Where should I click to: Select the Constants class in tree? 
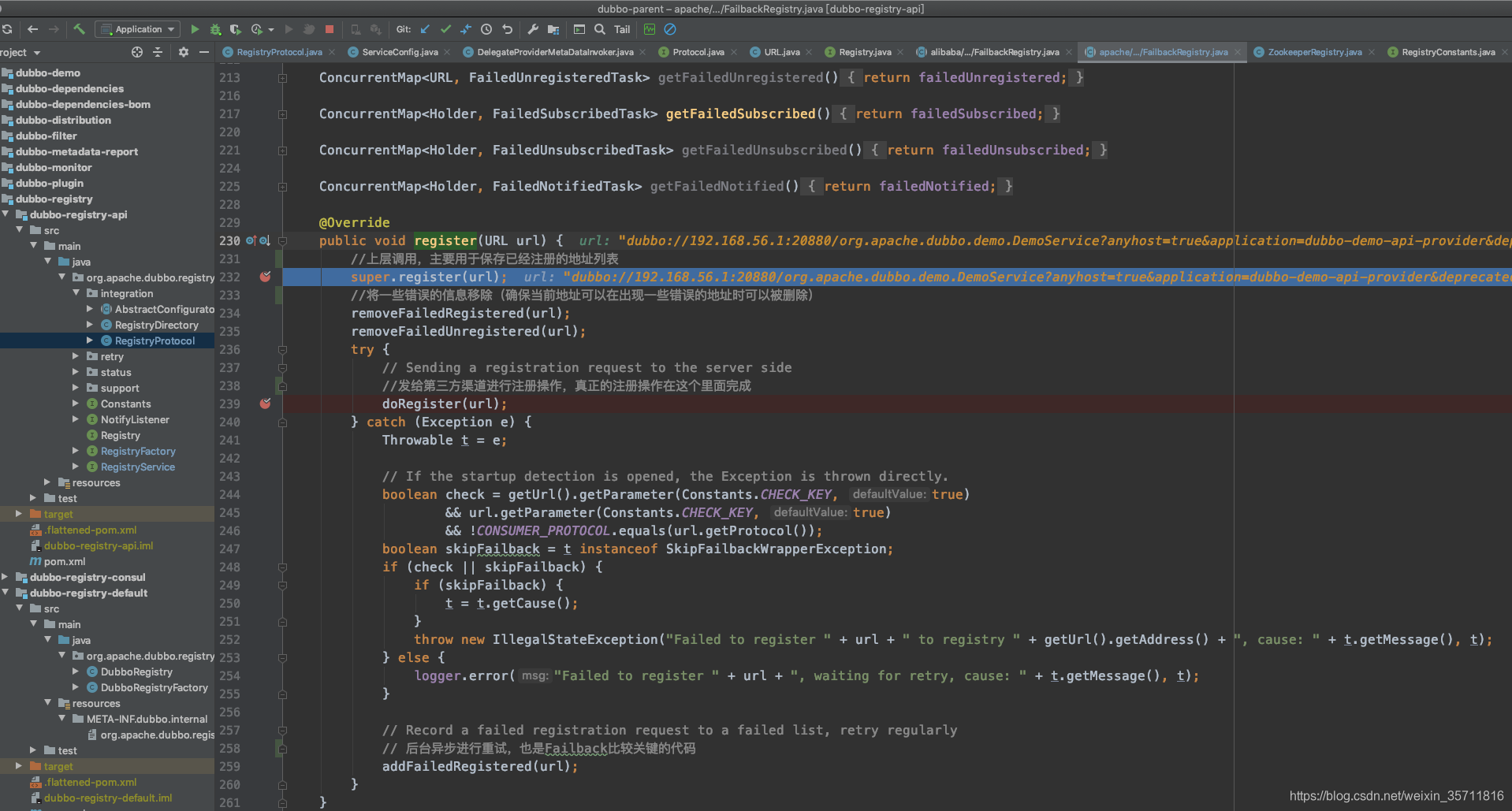pyautogui.click(x=125, y=404)
